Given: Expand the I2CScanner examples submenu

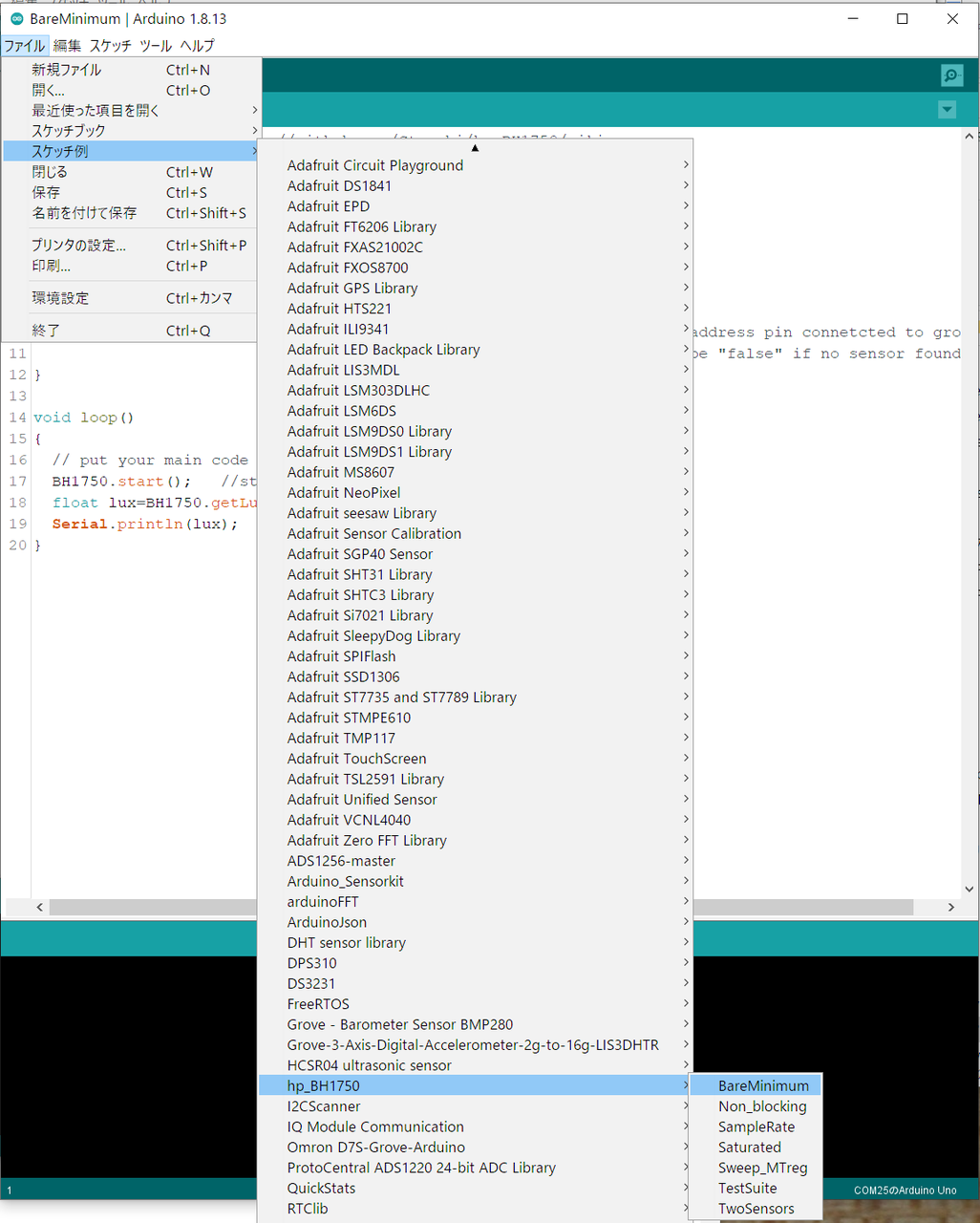Looking at the screenshot, I should [324, 1106].
